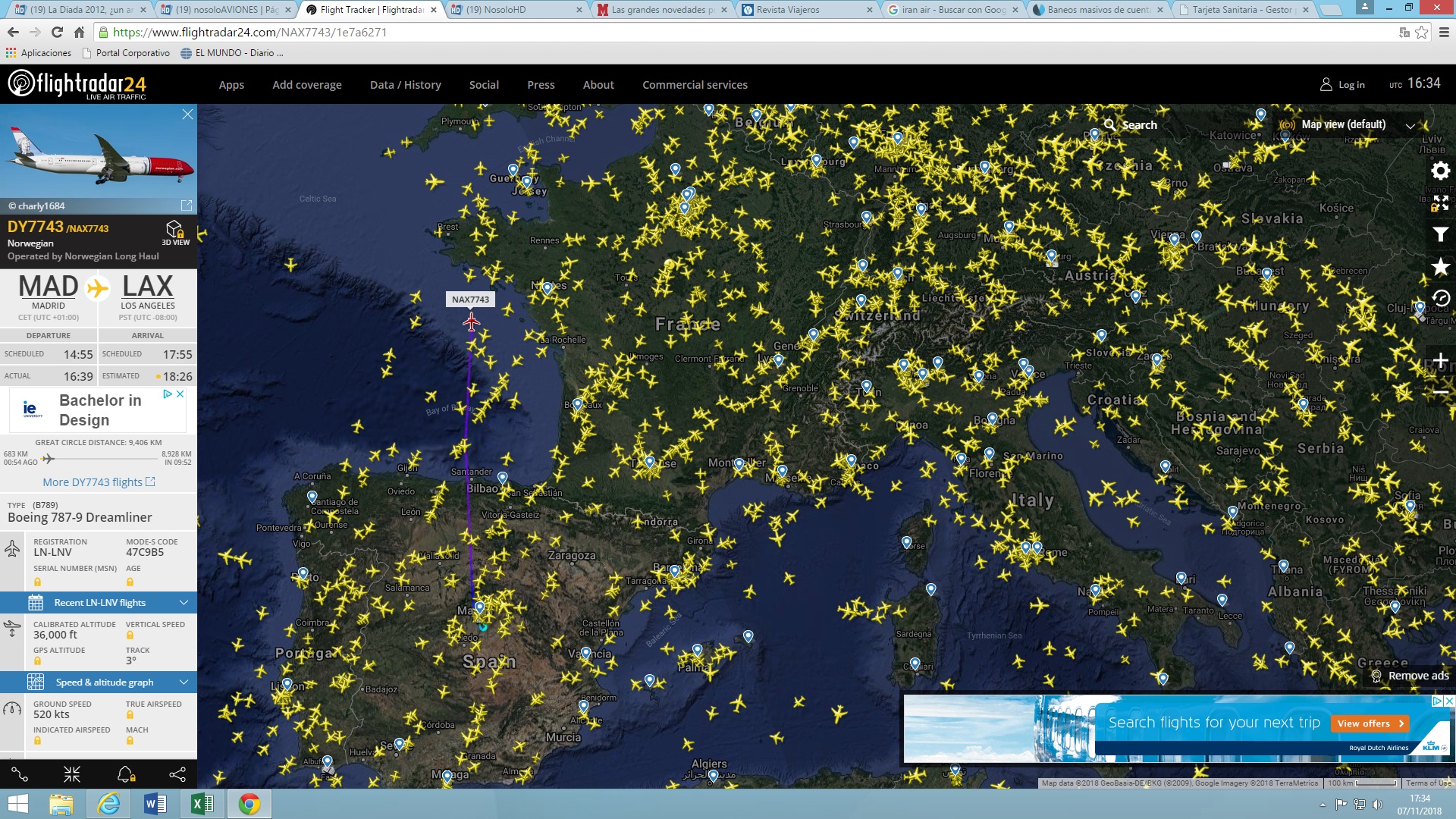Click the LAX Los Angeles airport code
1456x819 pixels.
pos(148,287)
